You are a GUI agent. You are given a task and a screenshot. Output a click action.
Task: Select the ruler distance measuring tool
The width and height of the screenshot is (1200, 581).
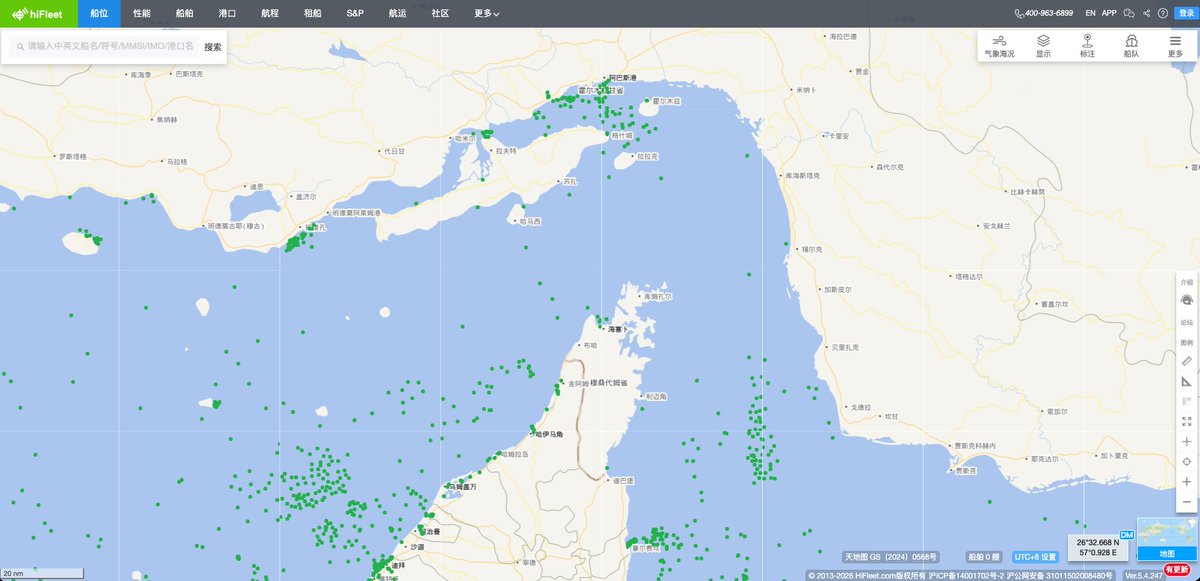1187,360
